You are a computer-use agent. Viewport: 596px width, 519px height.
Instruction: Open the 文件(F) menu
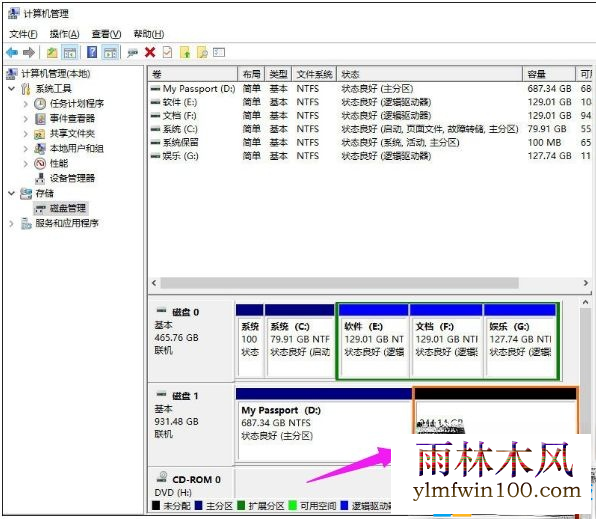point(23,34)
